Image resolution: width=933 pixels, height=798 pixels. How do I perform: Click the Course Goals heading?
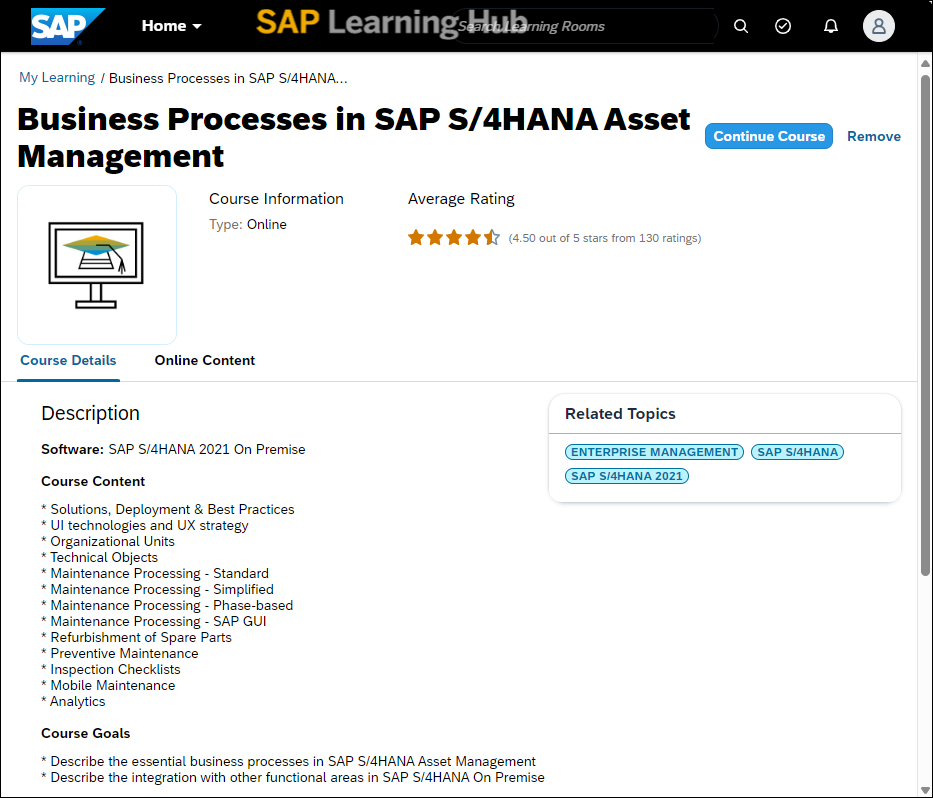pos(86,733)
